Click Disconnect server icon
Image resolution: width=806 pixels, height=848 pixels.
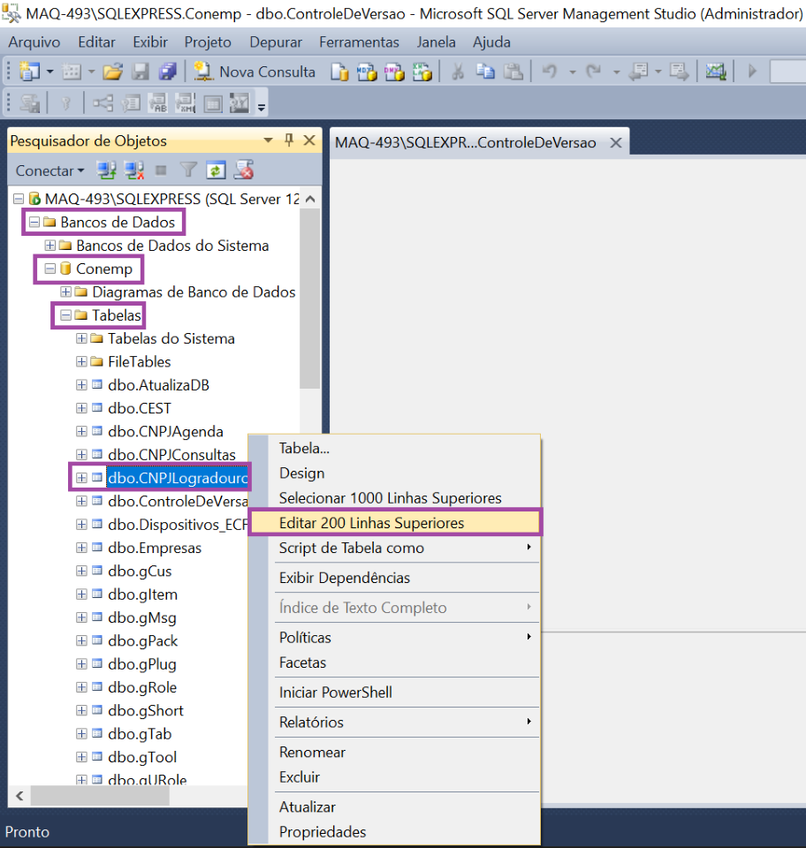point(134,171)
